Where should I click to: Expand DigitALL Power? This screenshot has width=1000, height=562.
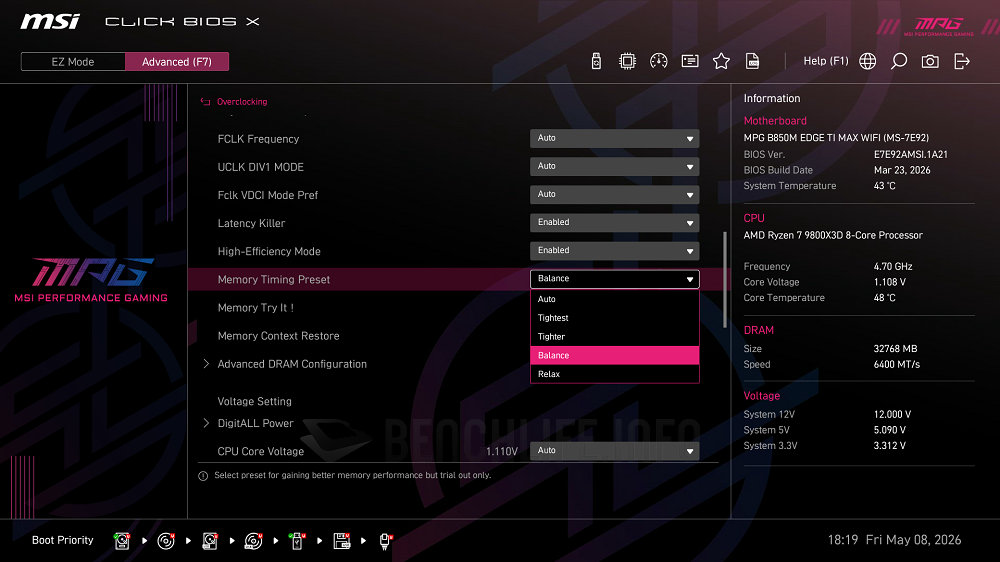[x=206, y=423]
